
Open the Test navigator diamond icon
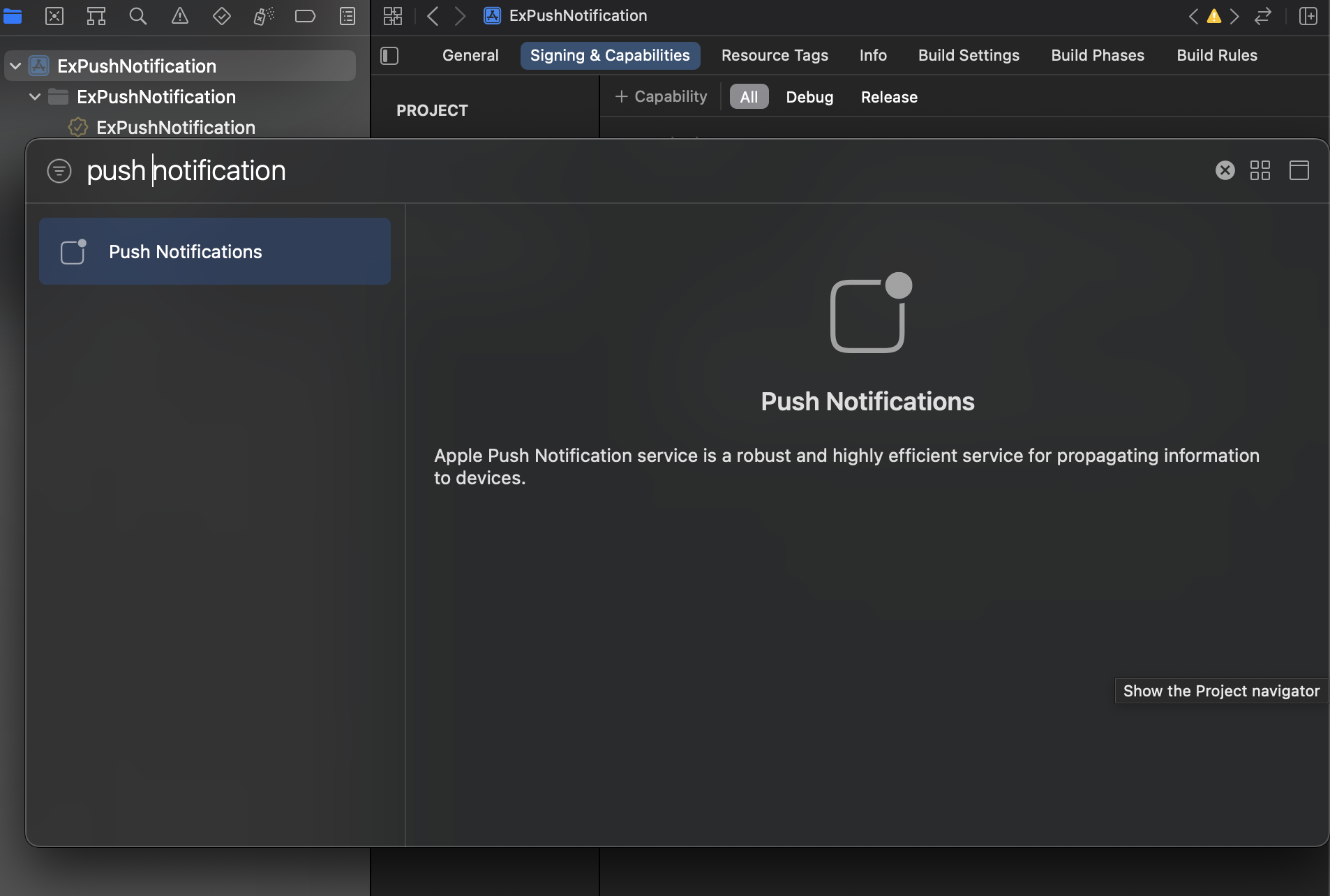click(222, 16)
